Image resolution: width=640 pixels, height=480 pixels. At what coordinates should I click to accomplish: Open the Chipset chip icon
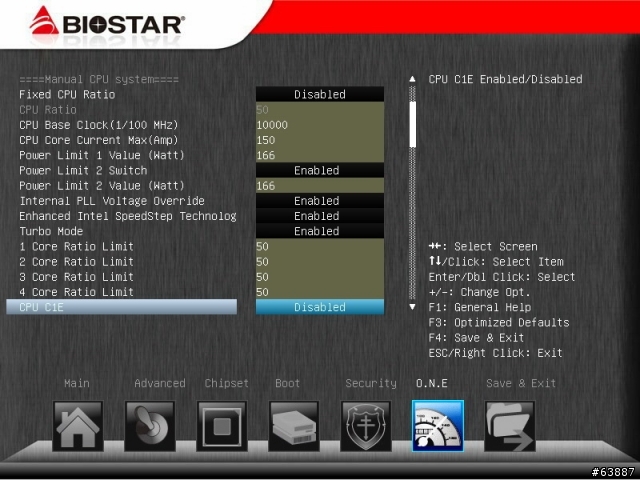click(222, 426)
